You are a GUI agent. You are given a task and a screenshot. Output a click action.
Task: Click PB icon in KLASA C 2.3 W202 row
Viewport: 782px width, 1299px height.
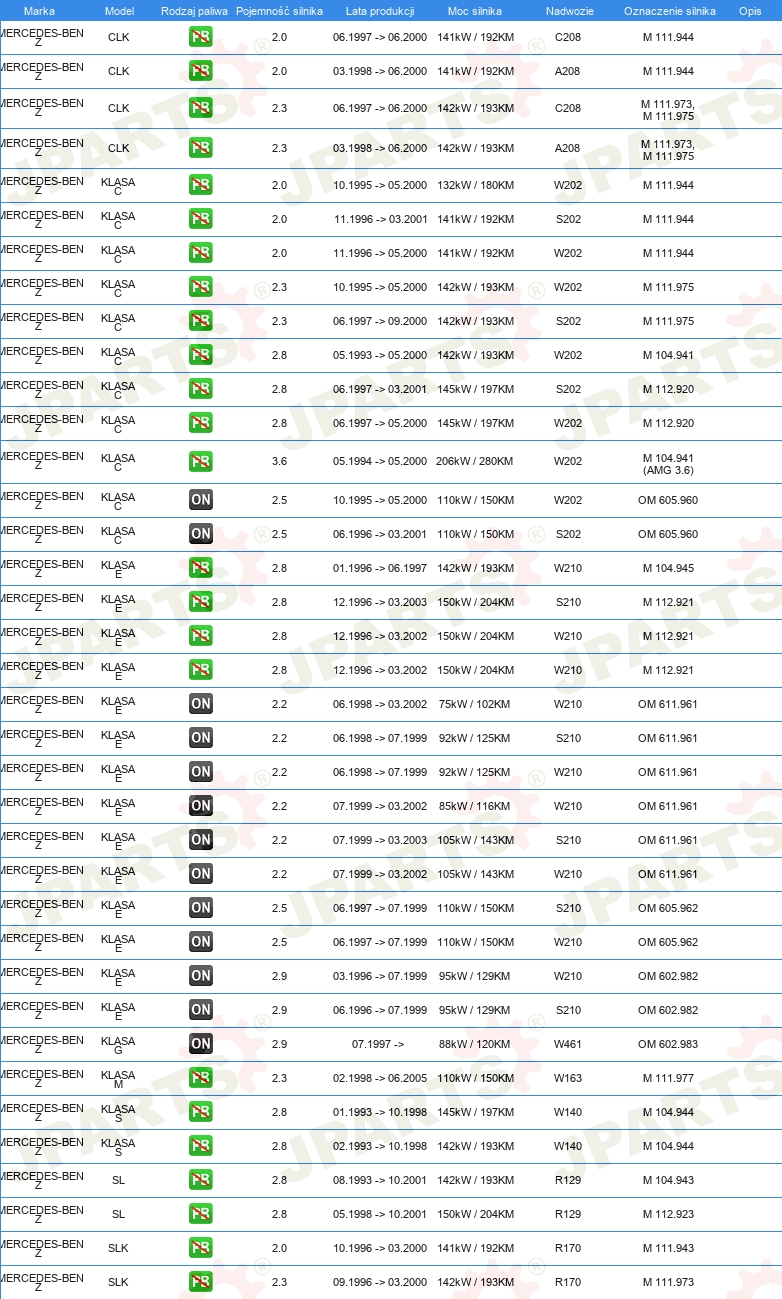click(x=200, y=287)
